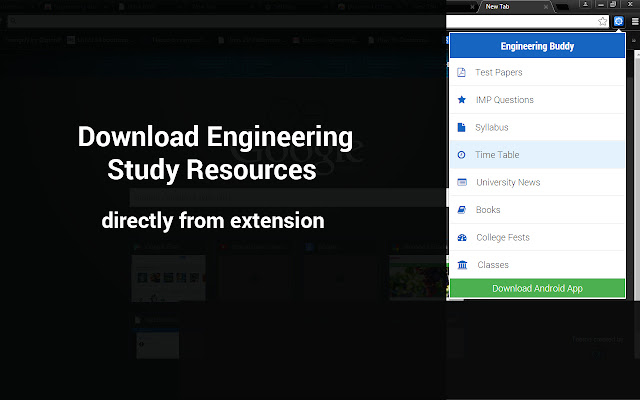
Task: Open College Fests entry
Action: click(537, 237)
